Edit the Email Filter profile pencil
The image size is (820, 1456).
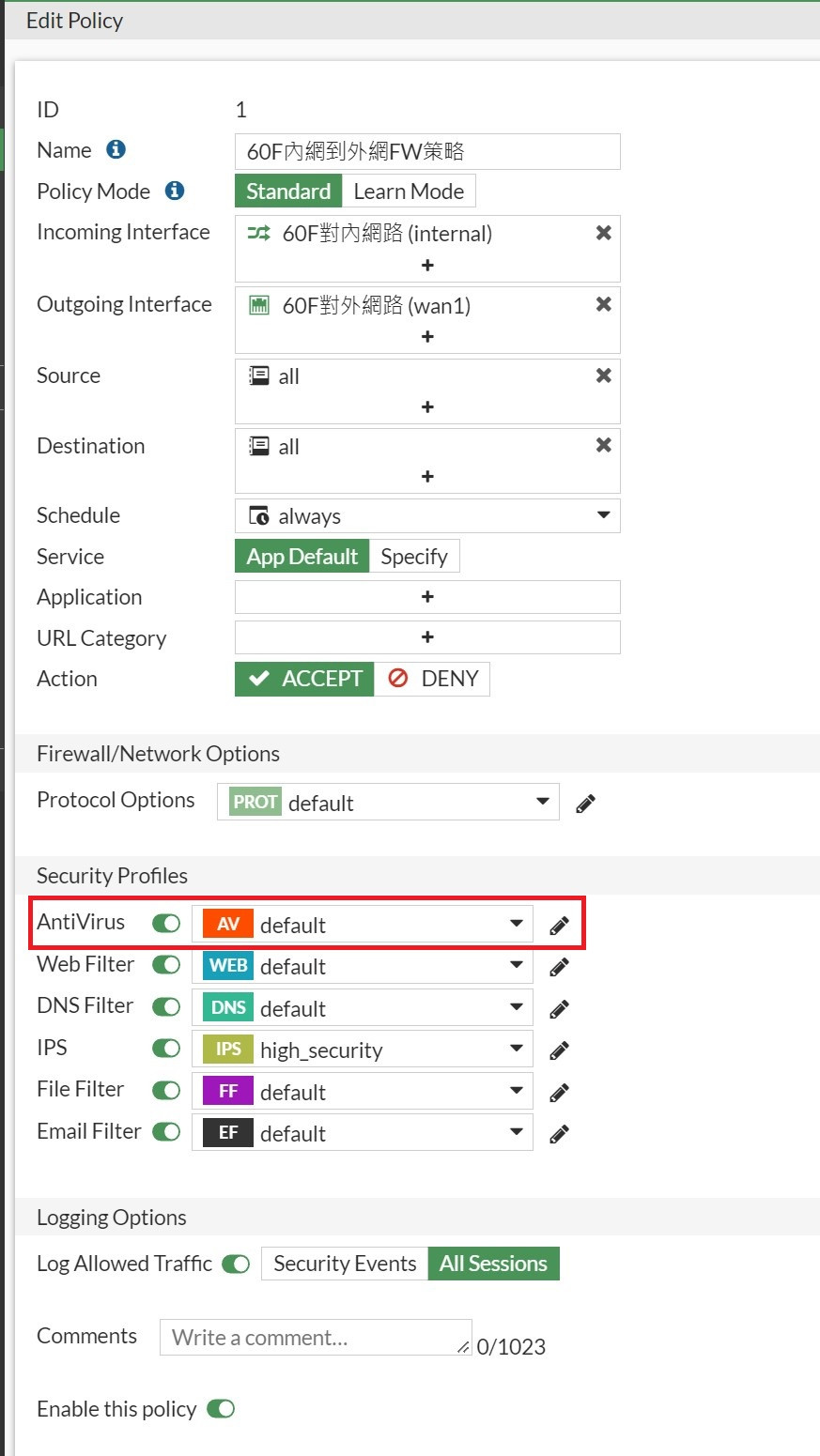(x=559, y=1134)
